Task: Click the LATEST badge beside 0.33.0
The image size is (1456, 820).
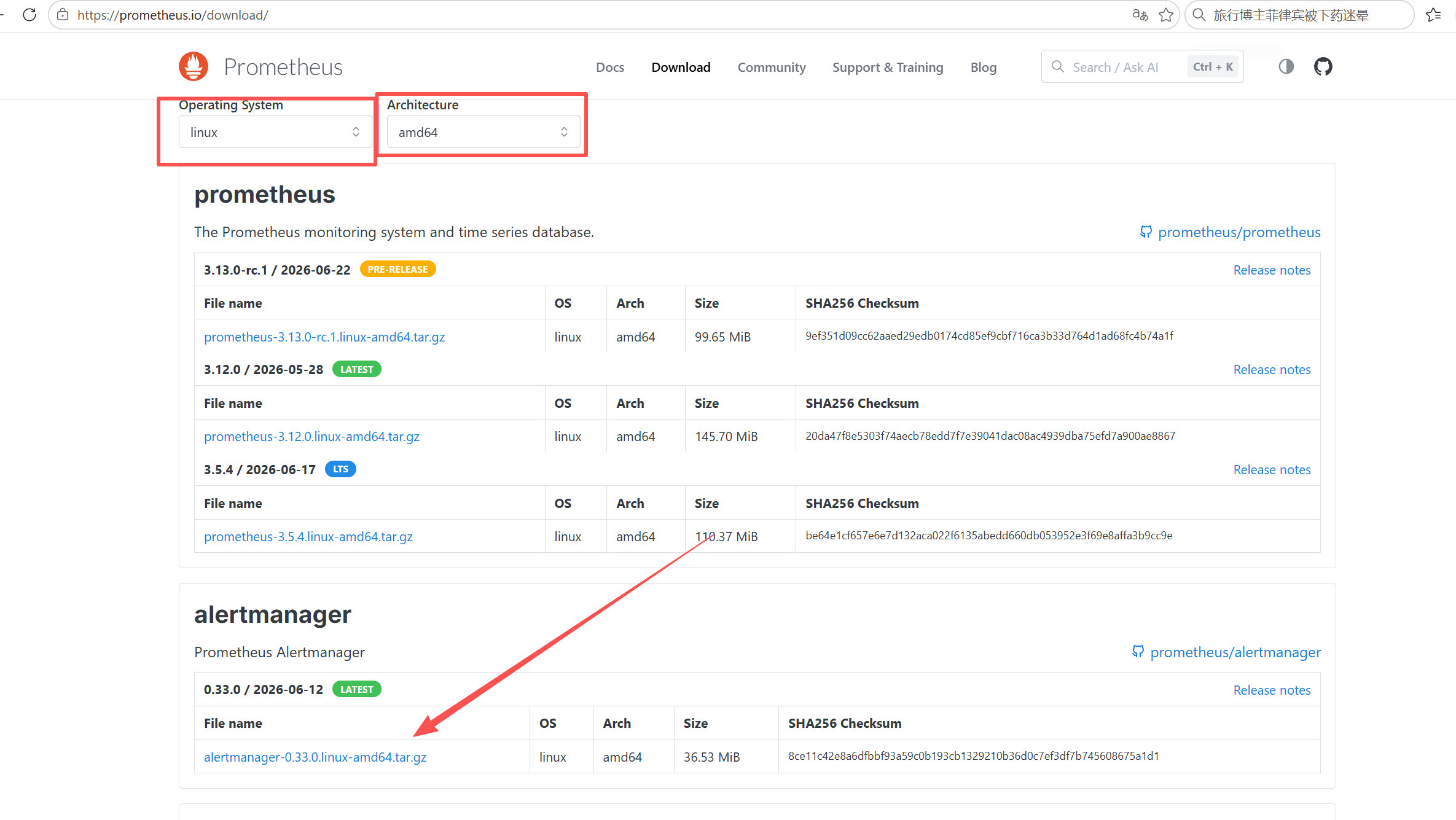Action: click(x=356, y=689)
